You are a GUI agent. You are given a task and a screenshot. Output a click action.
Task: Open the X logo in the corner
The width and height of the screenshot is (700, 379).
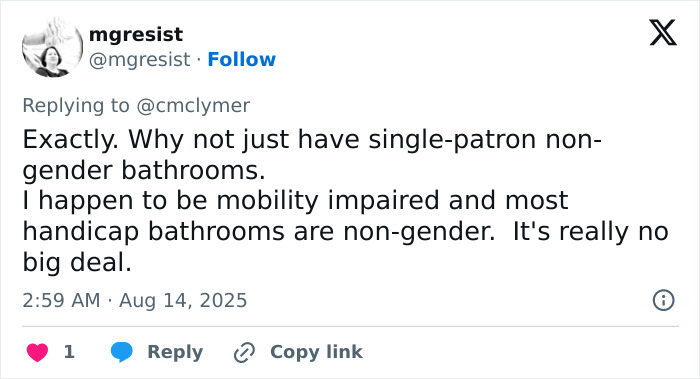[663, 33]
